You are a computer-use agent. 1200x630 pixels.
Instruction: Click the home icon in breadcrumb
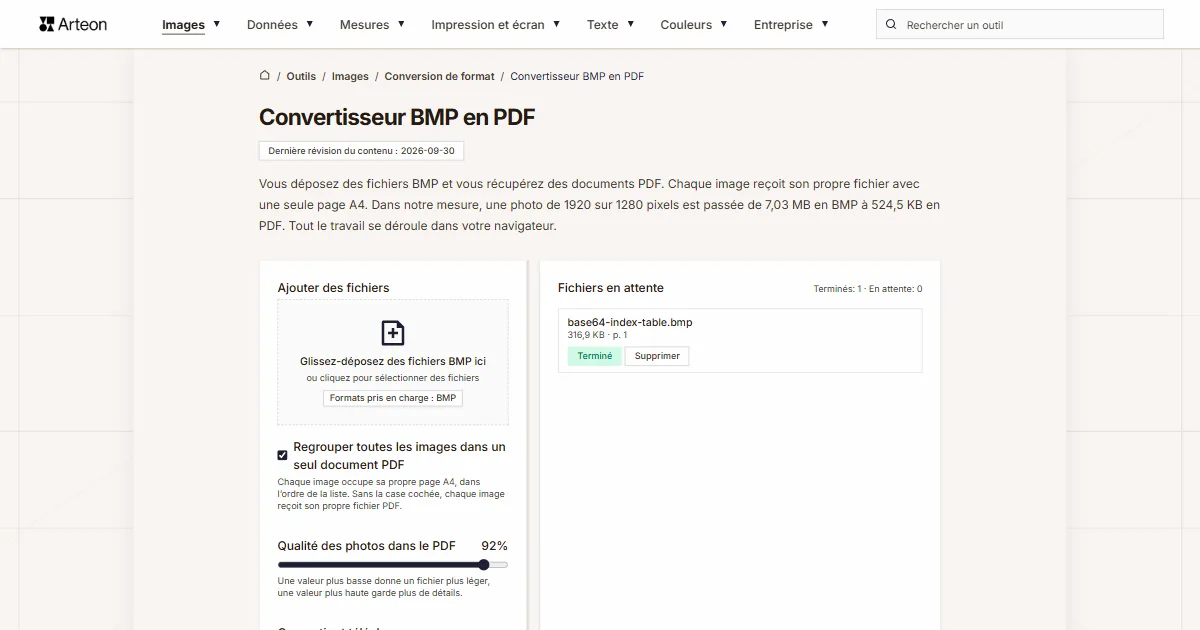point(265,75)
